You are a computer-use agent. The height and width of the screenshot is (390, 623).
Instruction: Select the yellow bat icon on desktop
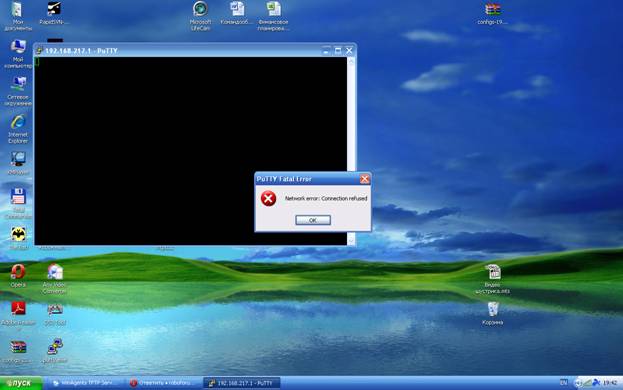(18, 237)
